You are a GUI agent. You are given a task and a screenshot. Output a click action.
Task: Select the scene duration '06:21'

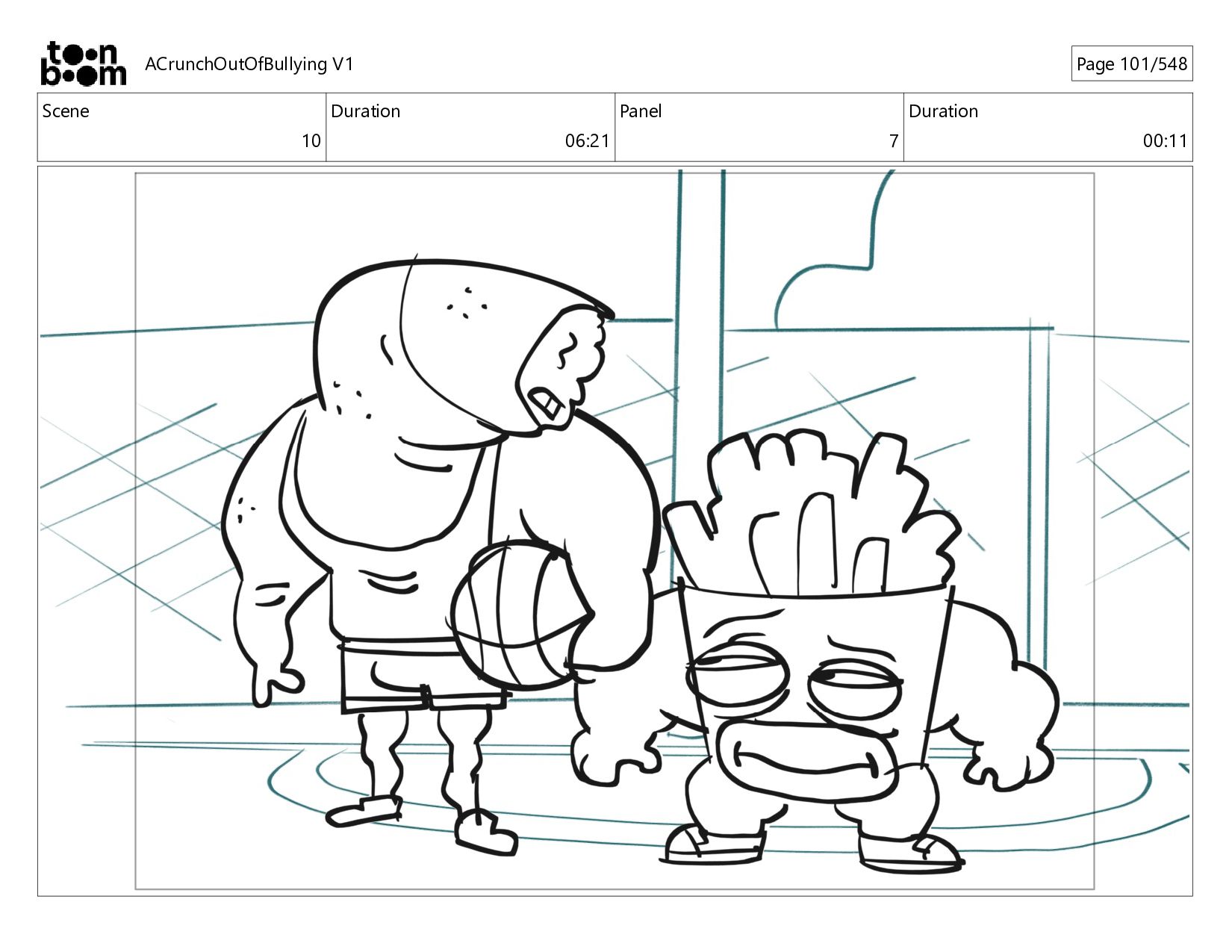[x=587, y=141]
